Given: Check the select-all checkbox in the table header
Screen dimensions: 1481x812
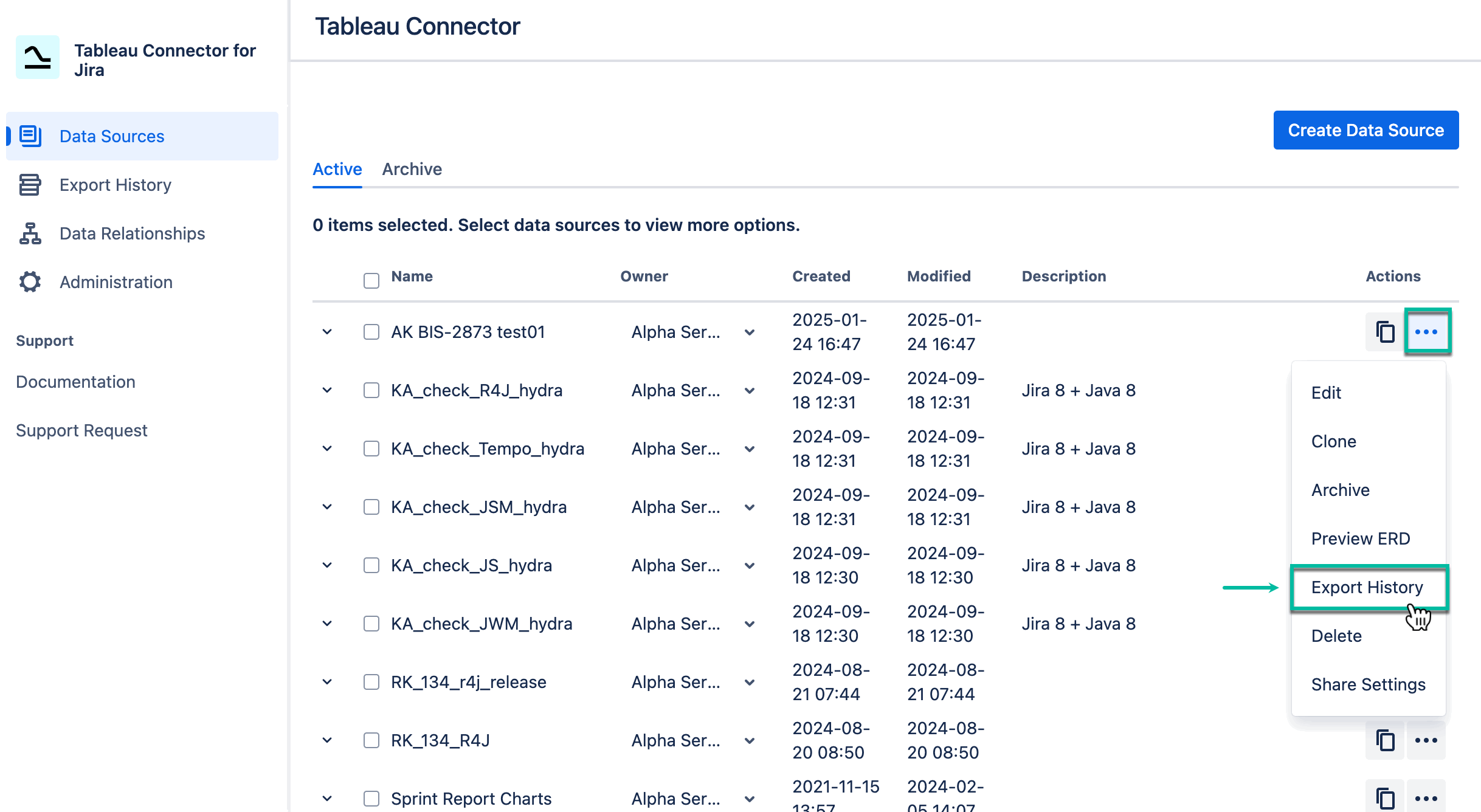Looking at the screenshot, I should (x=371, y=279).
